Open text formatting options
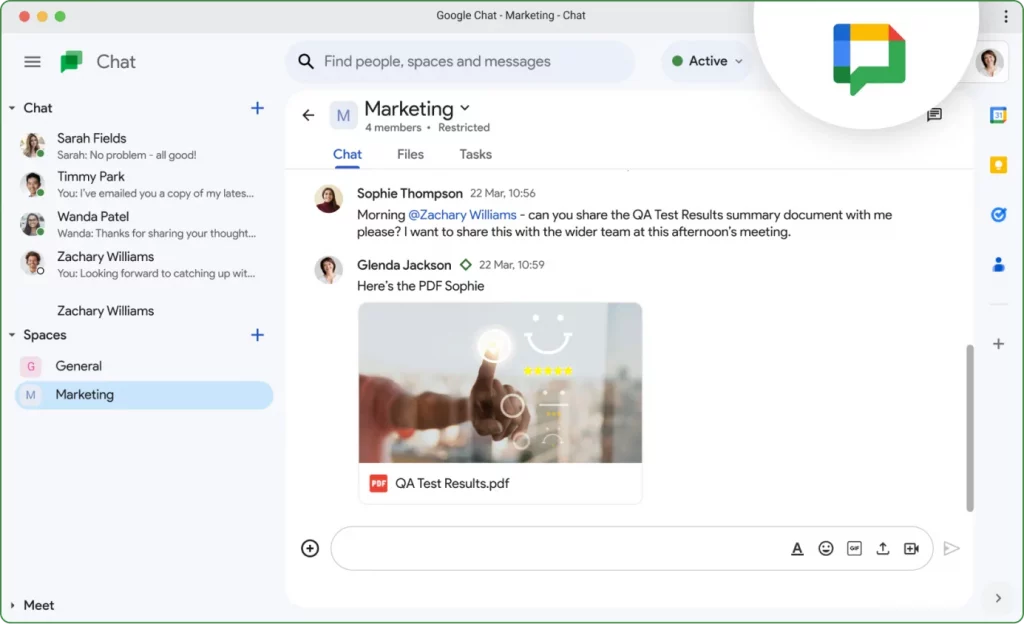Viewport: 1024px width, 624px height. pos(797,549)
